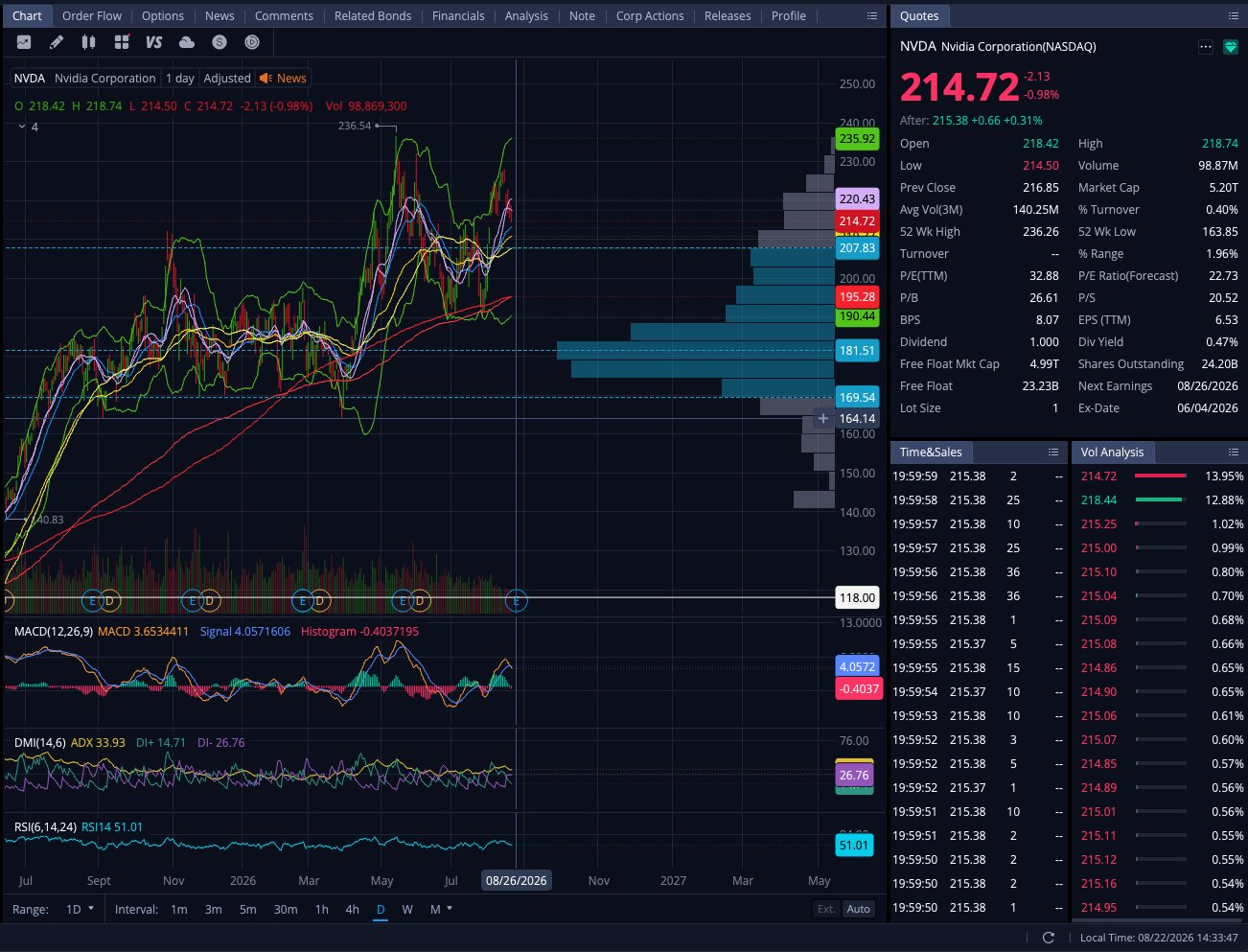Toggle the Auto scale button
This screenshot has width=1248, height=952.
(x=859, y=909)
